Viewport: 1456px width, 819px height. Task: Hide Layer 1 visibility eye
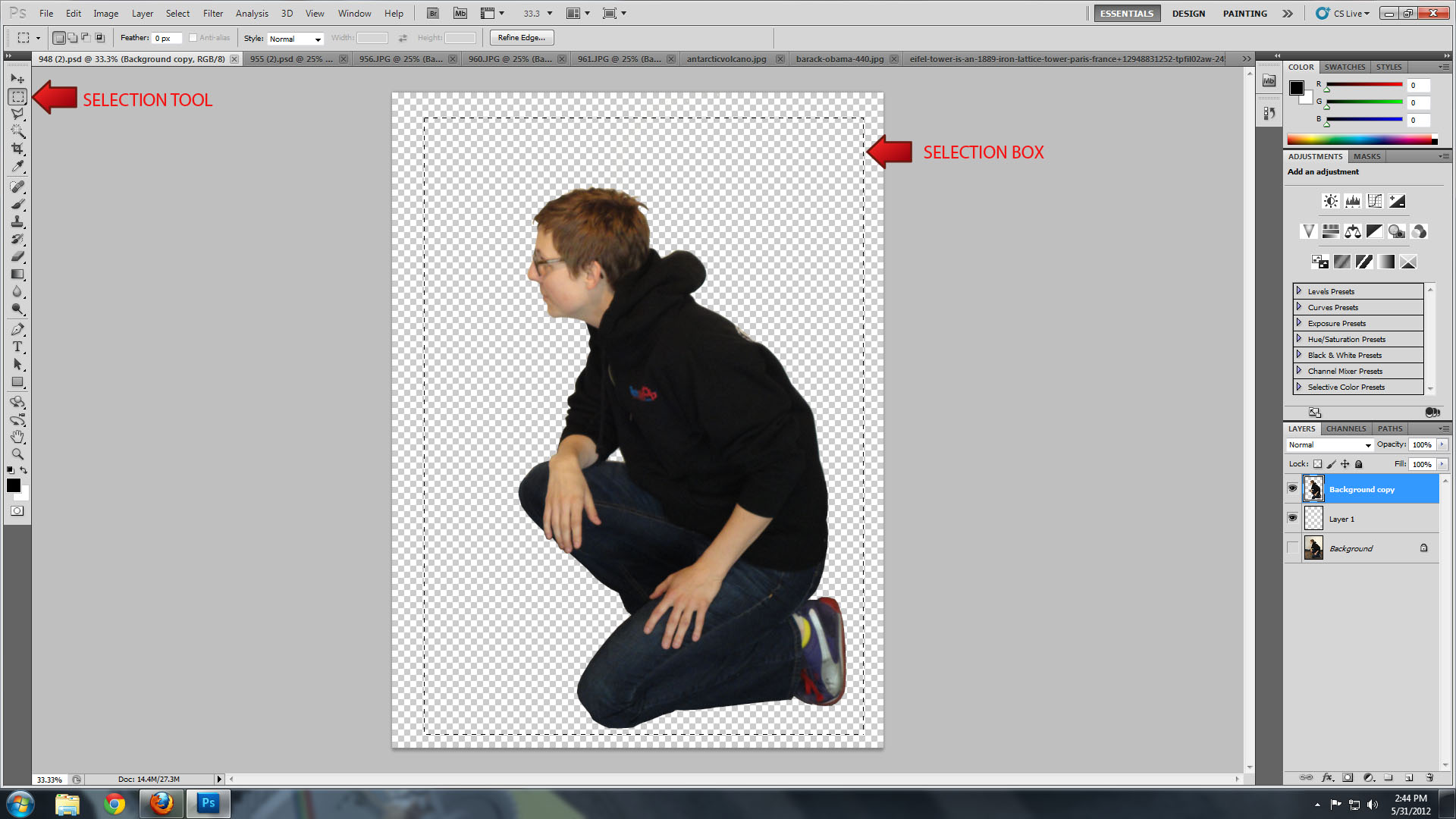coord(1292,518)
